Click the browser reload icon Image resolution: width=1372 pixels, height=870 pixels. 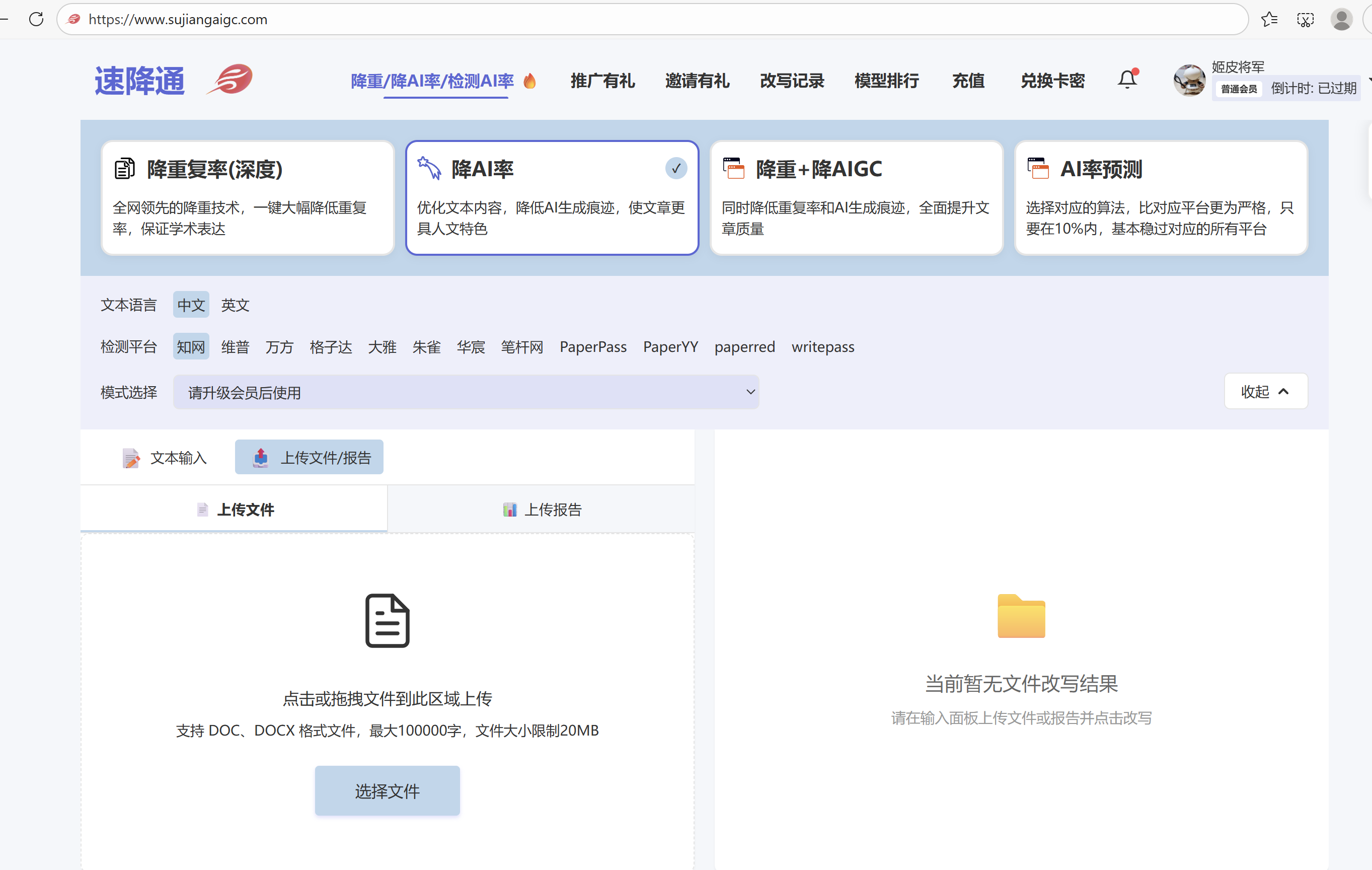tap(36, 20)
